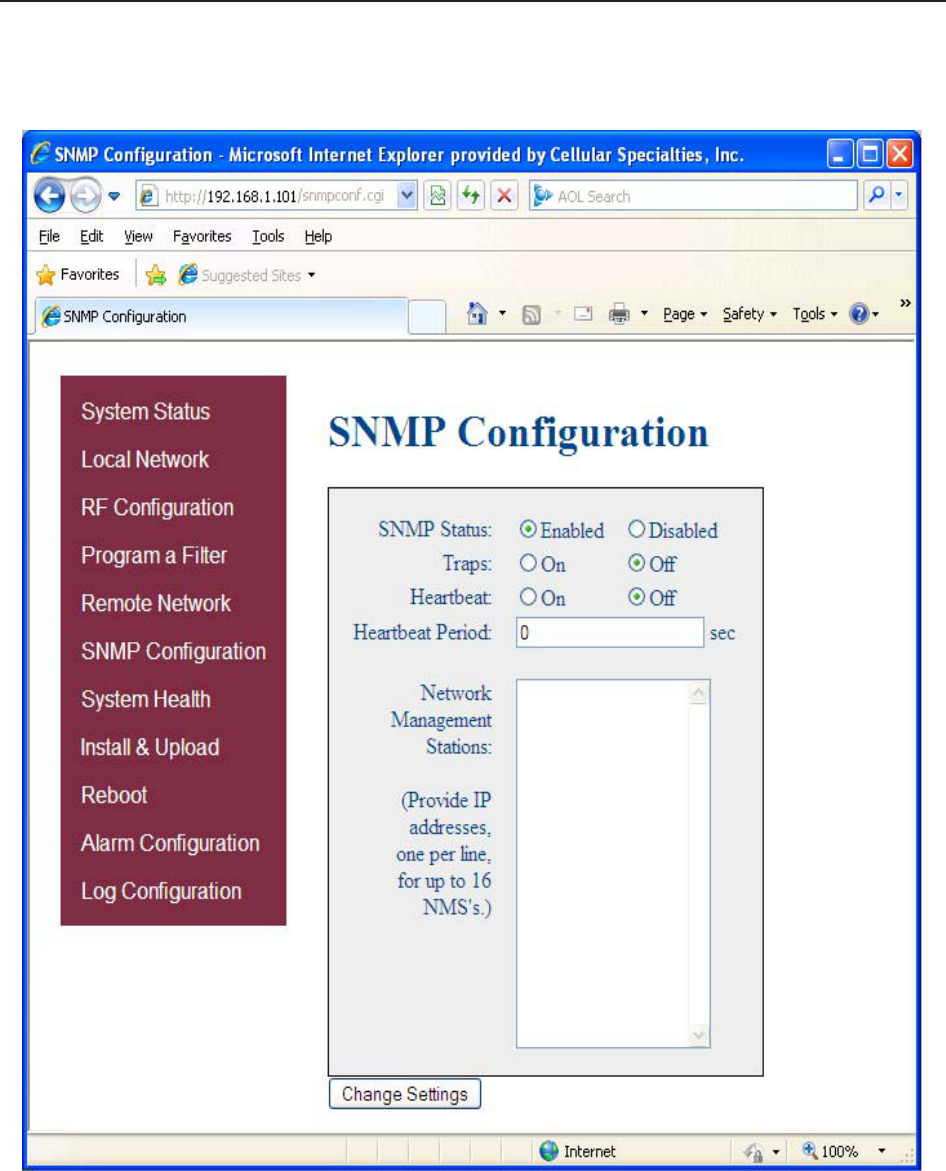Open the Safety command menu
Viewport: 946px width, 1171px height.
click(x=750, y=314)
